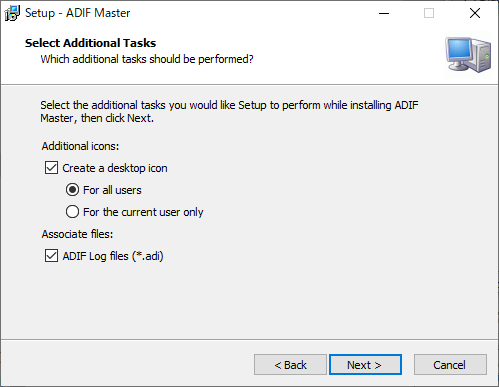The width and height of the screenshot is (499, 387).
Task: Toggle the ADIF Log files (*.adi) checkbox
Action: point(51,256)
